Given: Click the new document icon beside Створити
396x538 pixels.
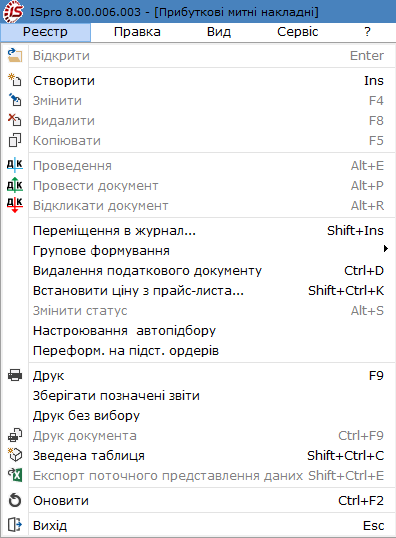Looking at the screenshot, I should pyautogui.click(x=15, y=80).
